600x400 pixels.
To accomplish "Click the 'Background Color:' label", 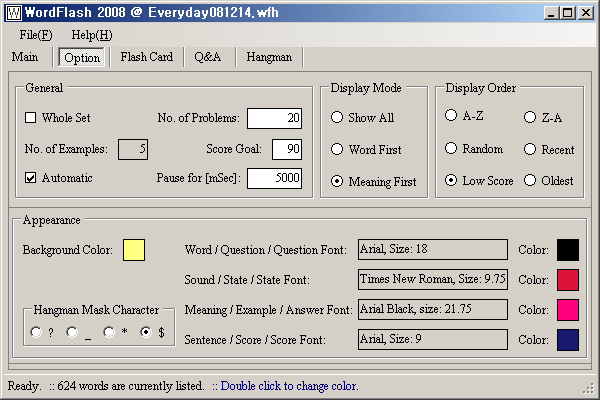I will pos(68,250).
